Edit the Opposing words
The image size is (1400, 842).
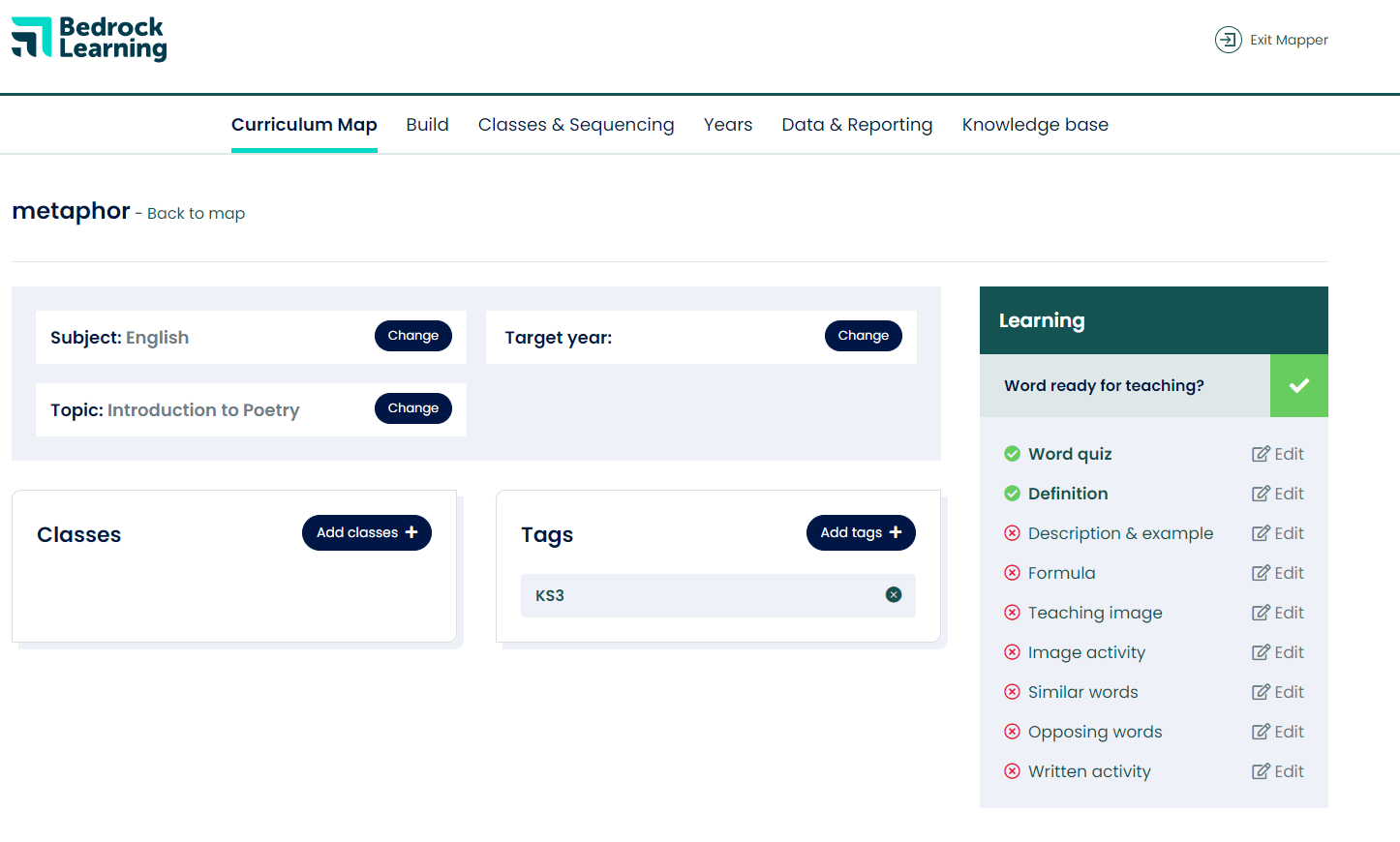pyautogui.click(x=1278, y=732)
